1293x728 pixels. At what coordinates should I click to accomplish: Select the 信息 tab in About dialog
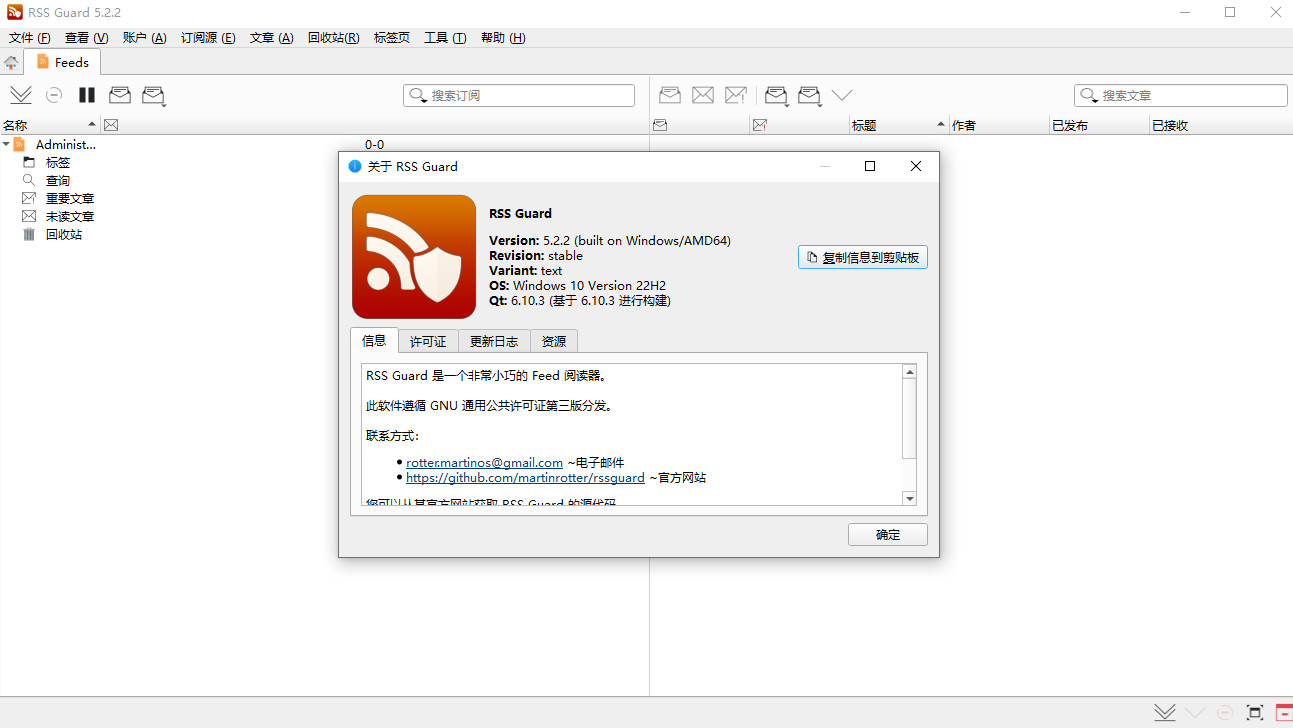[374, 340]
